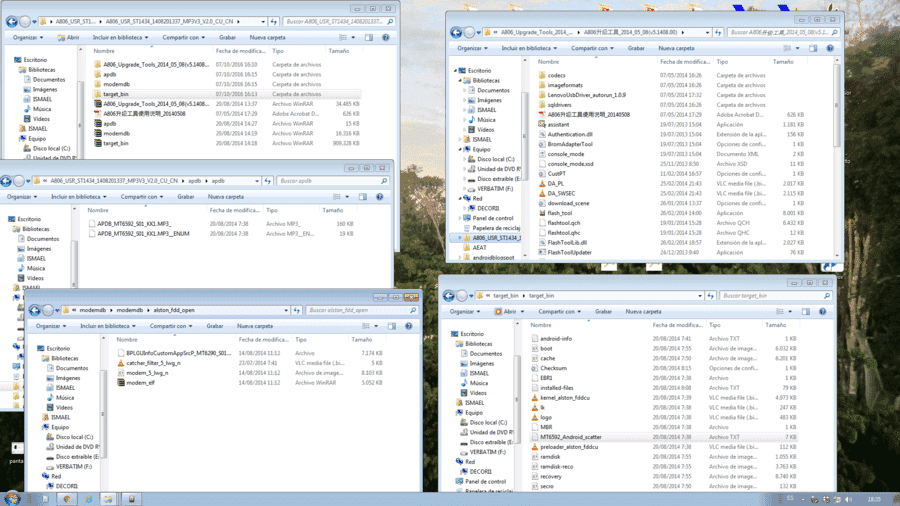Click the search box 'Buscar target_bin'

[x=775, y=296]
